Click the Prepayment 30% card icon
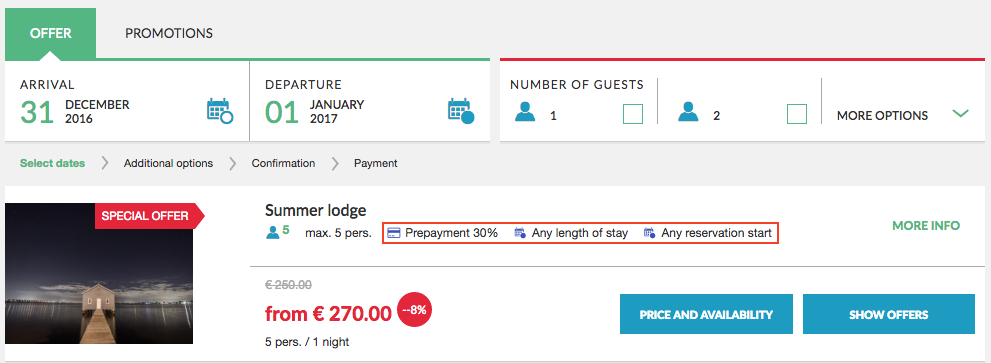This screenshot has width=991, height=363. (x=393, y=233)
